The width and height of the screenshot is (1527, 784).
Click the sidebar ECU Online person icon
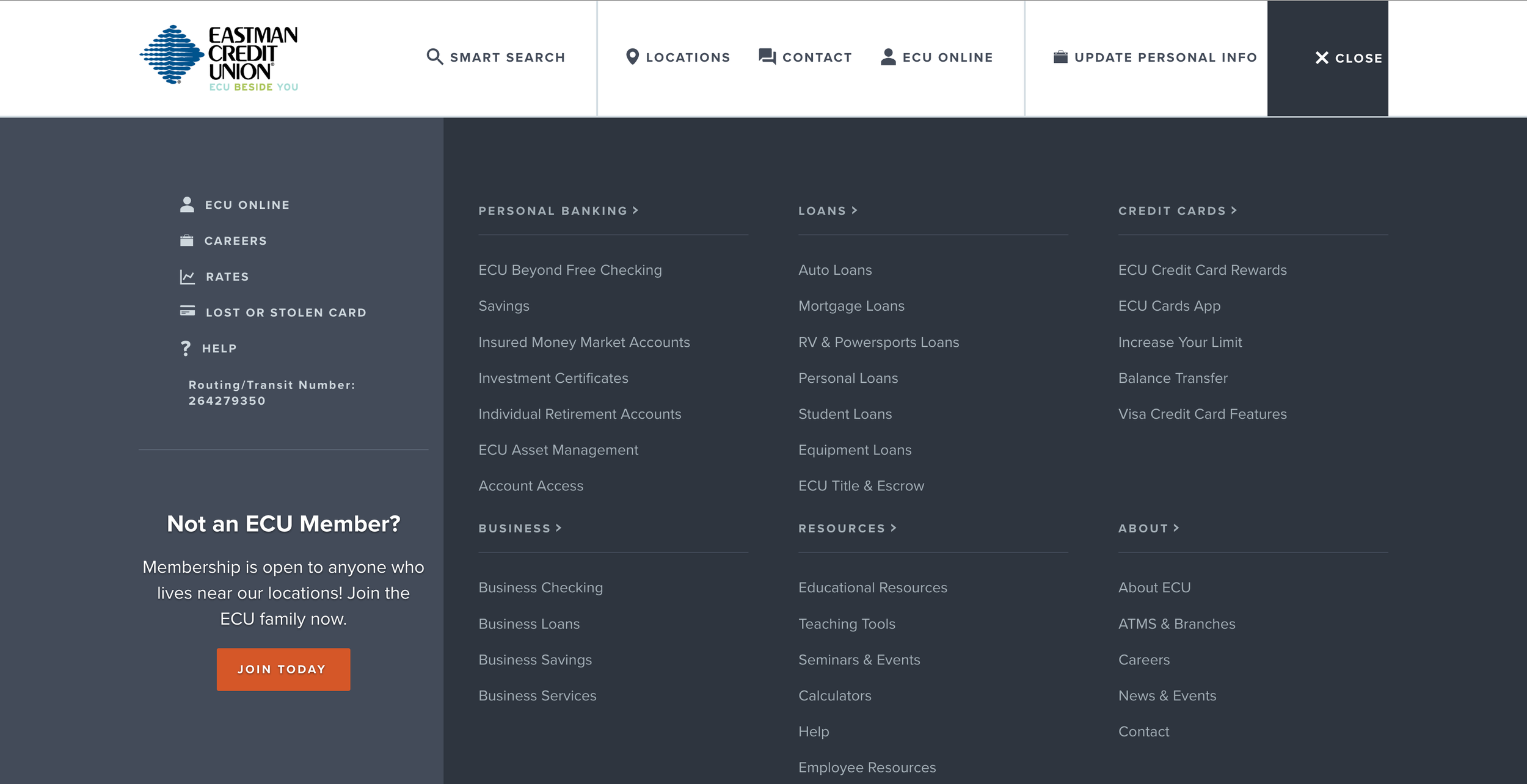(x=187, y=205)
